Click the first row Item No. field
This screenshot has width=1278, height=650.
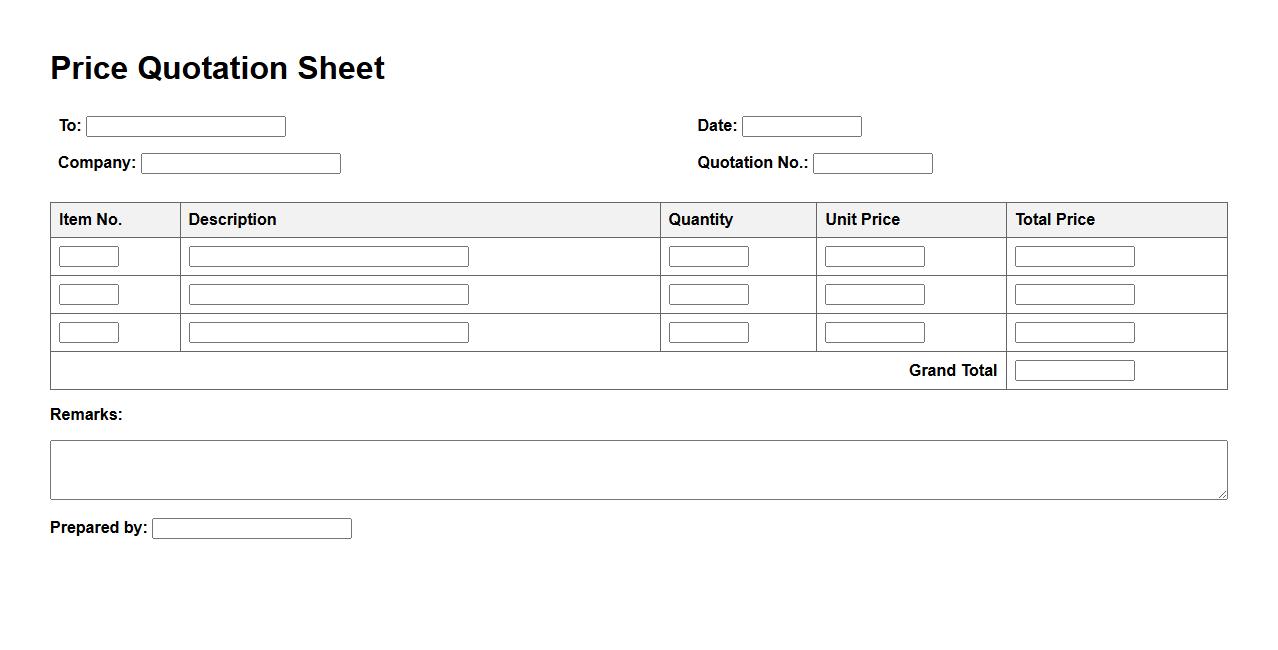coord(89,257)
